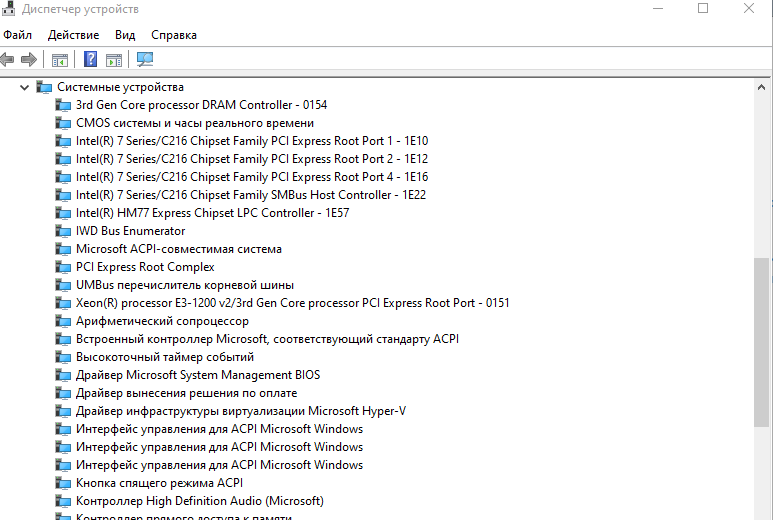The height and width of the screenshot is (520, 773).
Task: Click the vertical scrollbar thumb
Action: click(762, 340)
